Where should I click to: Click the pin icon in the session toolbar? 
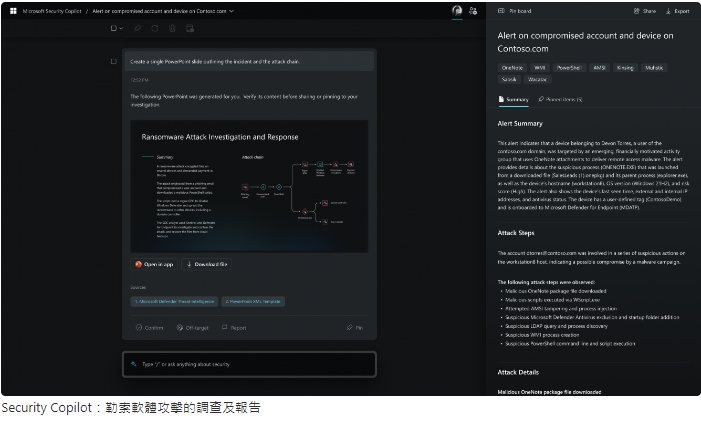tap(138, 28)
